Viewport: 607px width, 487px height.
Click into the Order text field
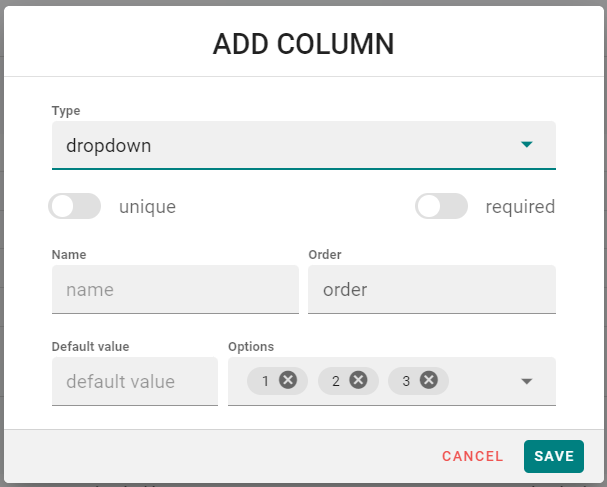pyautogui.click(x=431, y=290)
